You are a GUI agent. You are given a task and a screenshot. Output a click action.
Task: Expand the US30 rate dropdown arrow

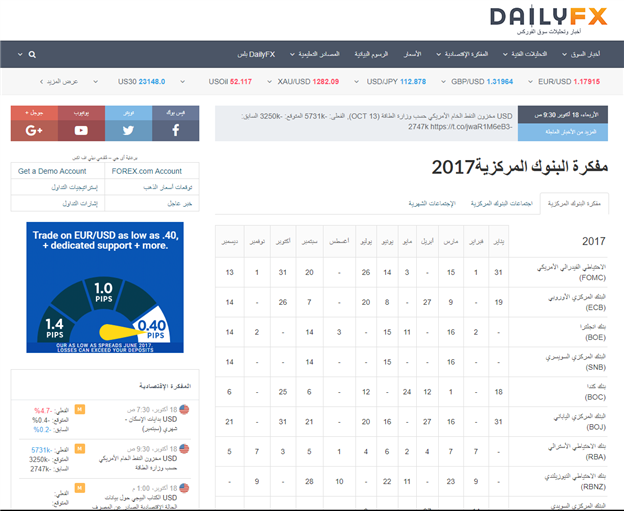pyautogui.click(x=96, y=82)
